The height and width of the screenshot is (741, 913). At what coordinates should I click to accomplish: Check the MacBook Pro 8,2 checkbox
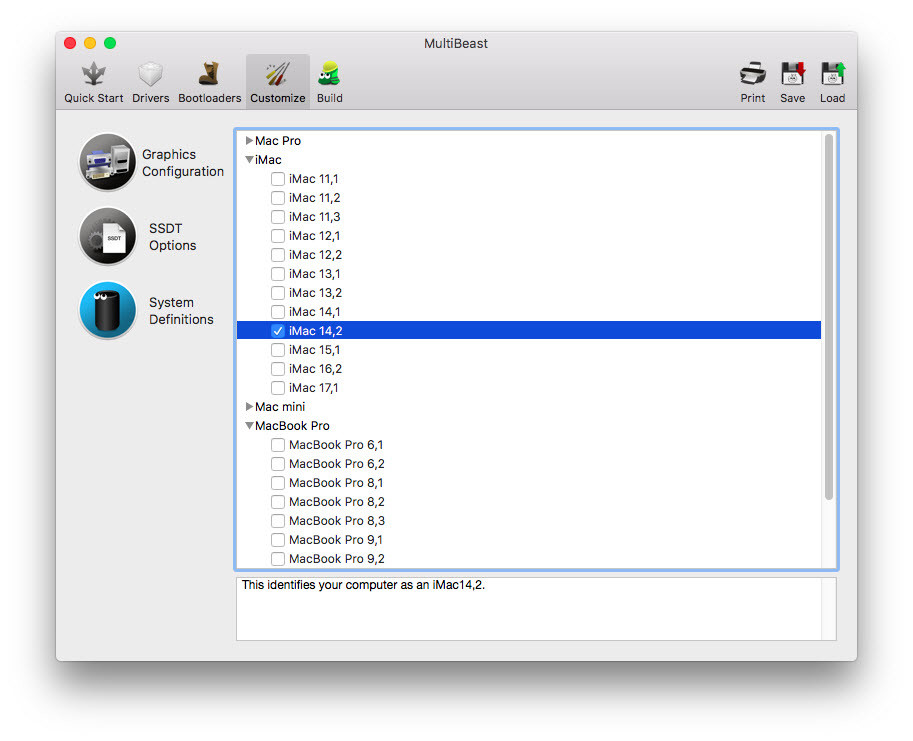point(278,502)
